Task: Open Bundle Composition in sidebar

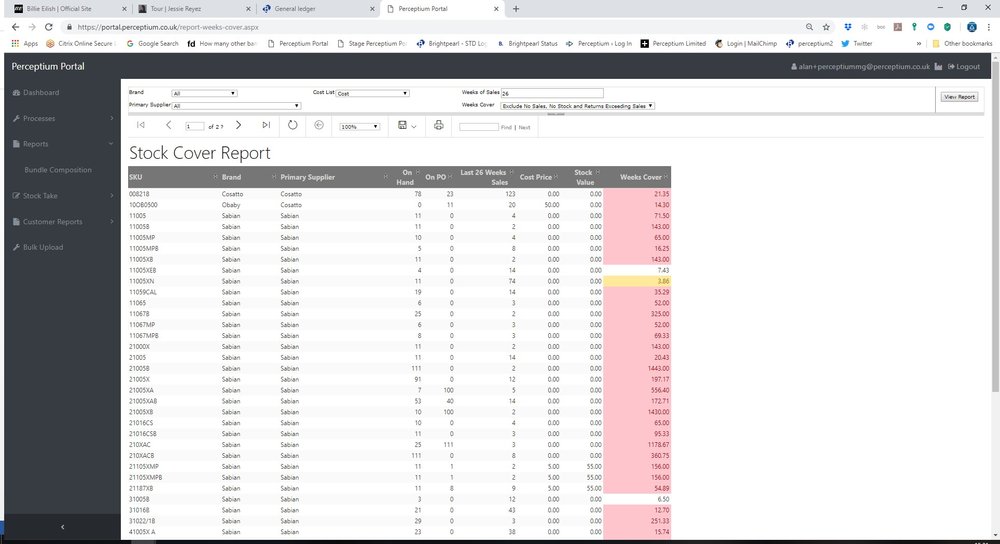Action: (x=58, y=170)
